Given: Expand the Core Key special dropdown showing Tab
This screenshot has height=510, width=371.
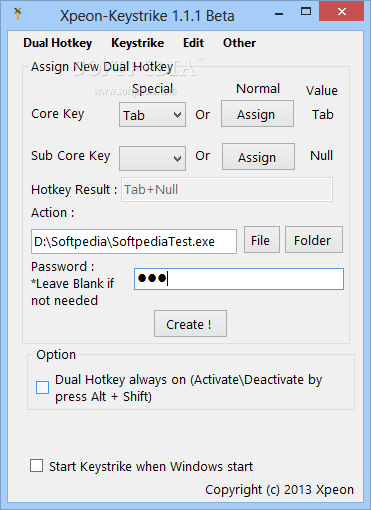Looking at the screenshot, I should point(152,115).
